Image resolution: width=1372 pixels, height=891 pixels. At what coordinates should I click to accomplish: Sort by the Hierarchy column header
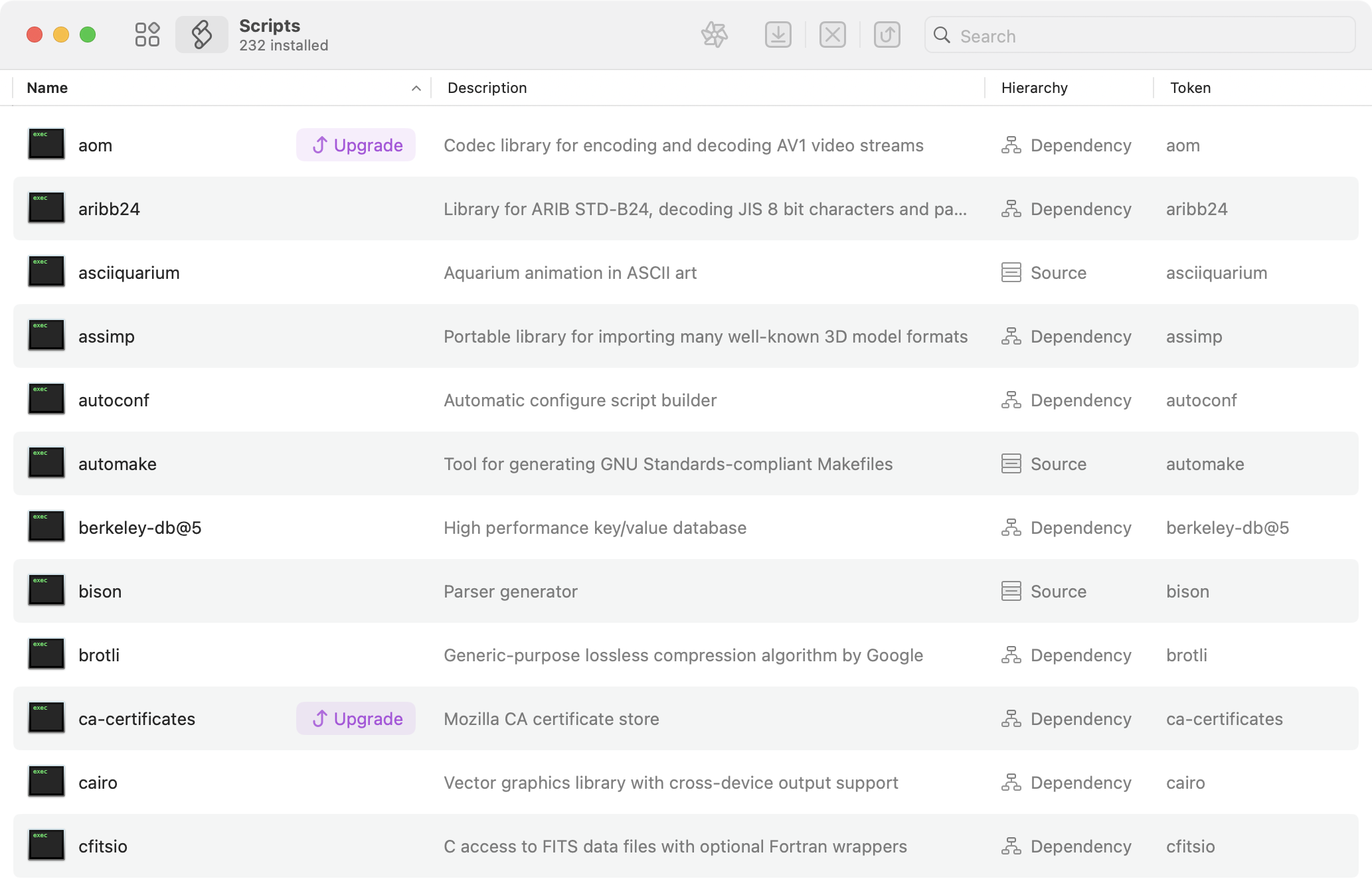[1034, 88]
